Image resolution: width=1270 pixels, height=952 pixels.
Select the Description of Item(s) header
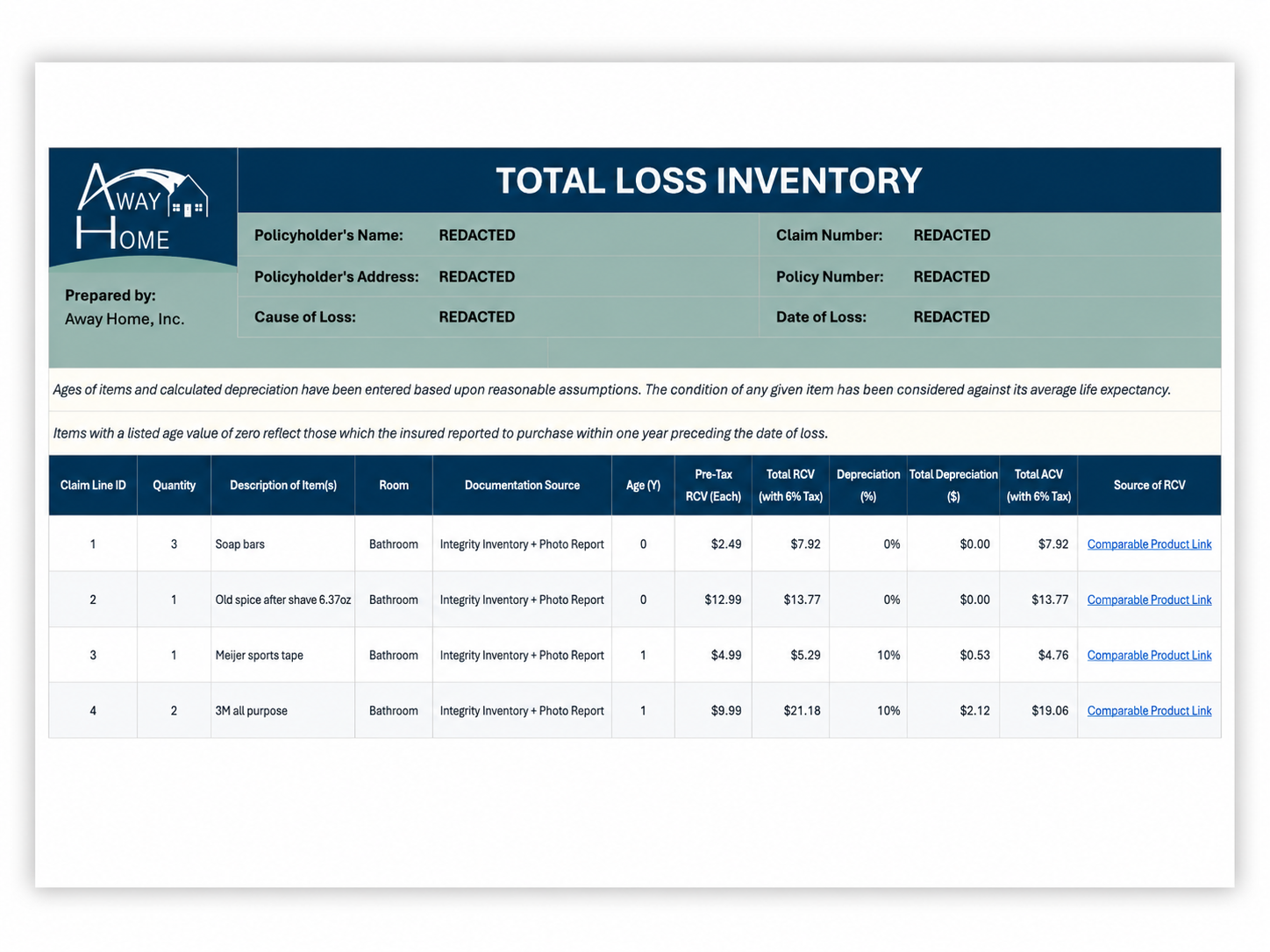(x=283, y=485)
